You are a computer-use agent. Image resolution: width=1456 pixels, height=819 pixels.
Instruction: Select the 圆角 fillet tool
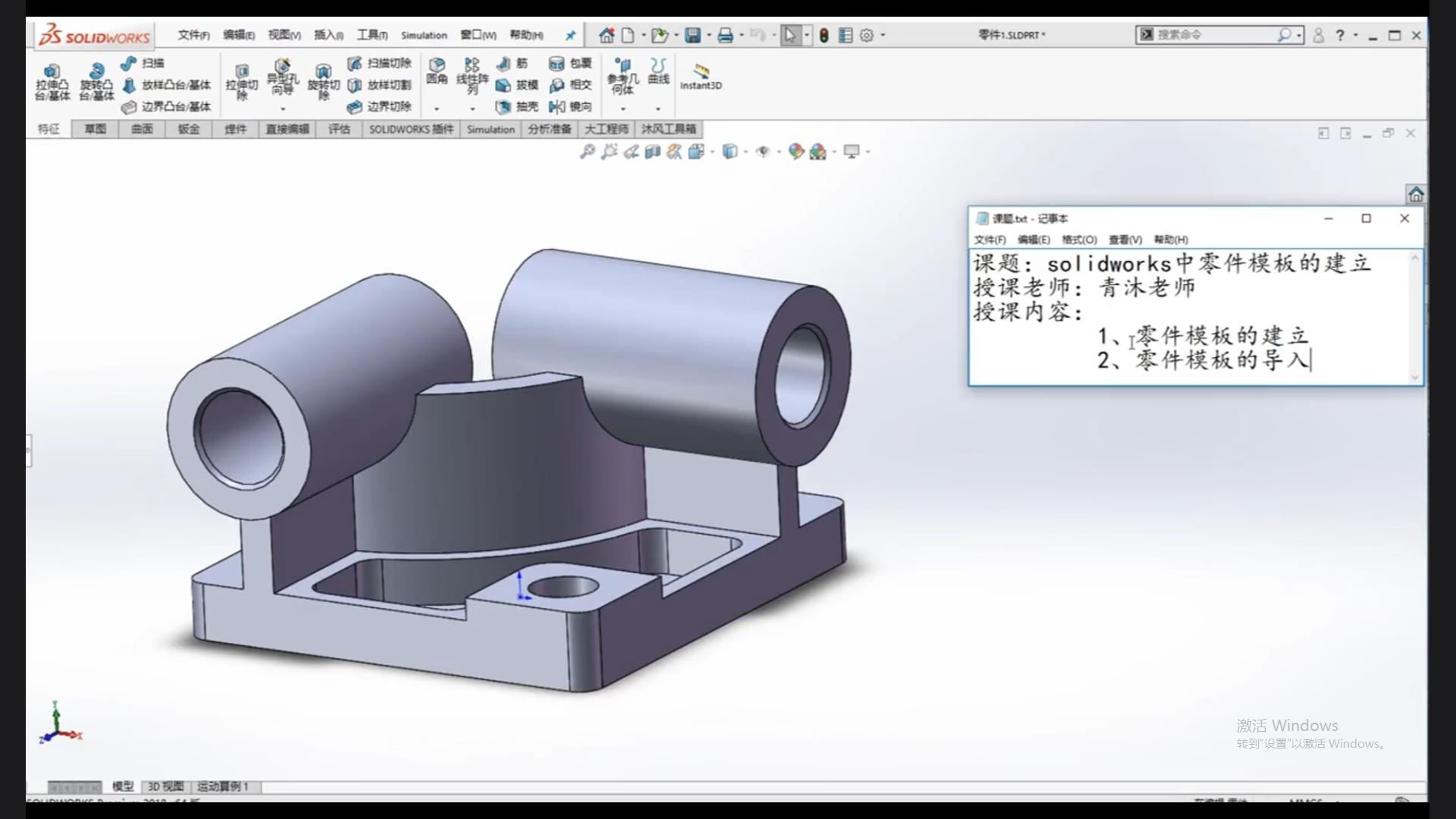point(437,71)
